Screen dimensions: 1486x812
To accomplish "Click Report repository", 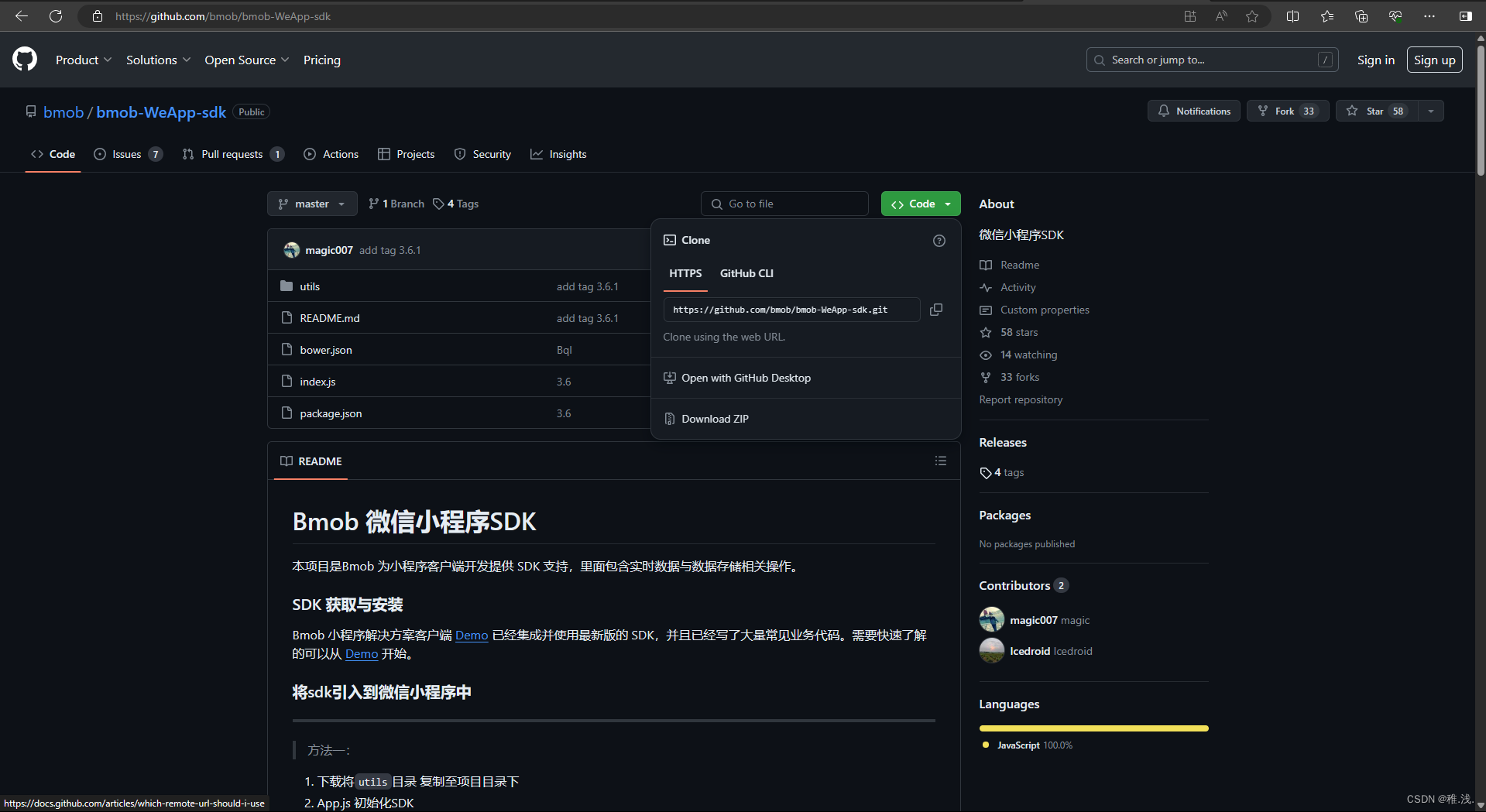I will [x=1021, y=399].
